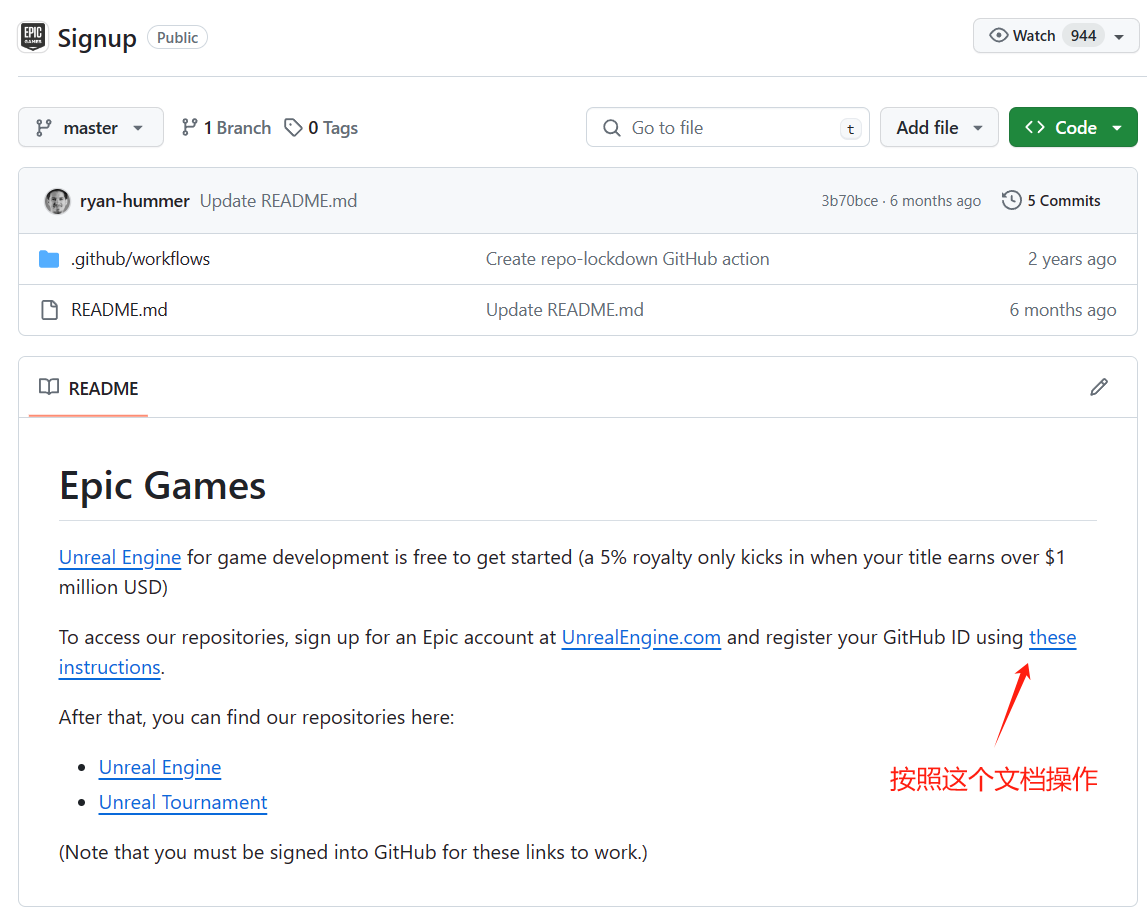
Task: Open the .github/workflows folder
Action: (140, 259)
